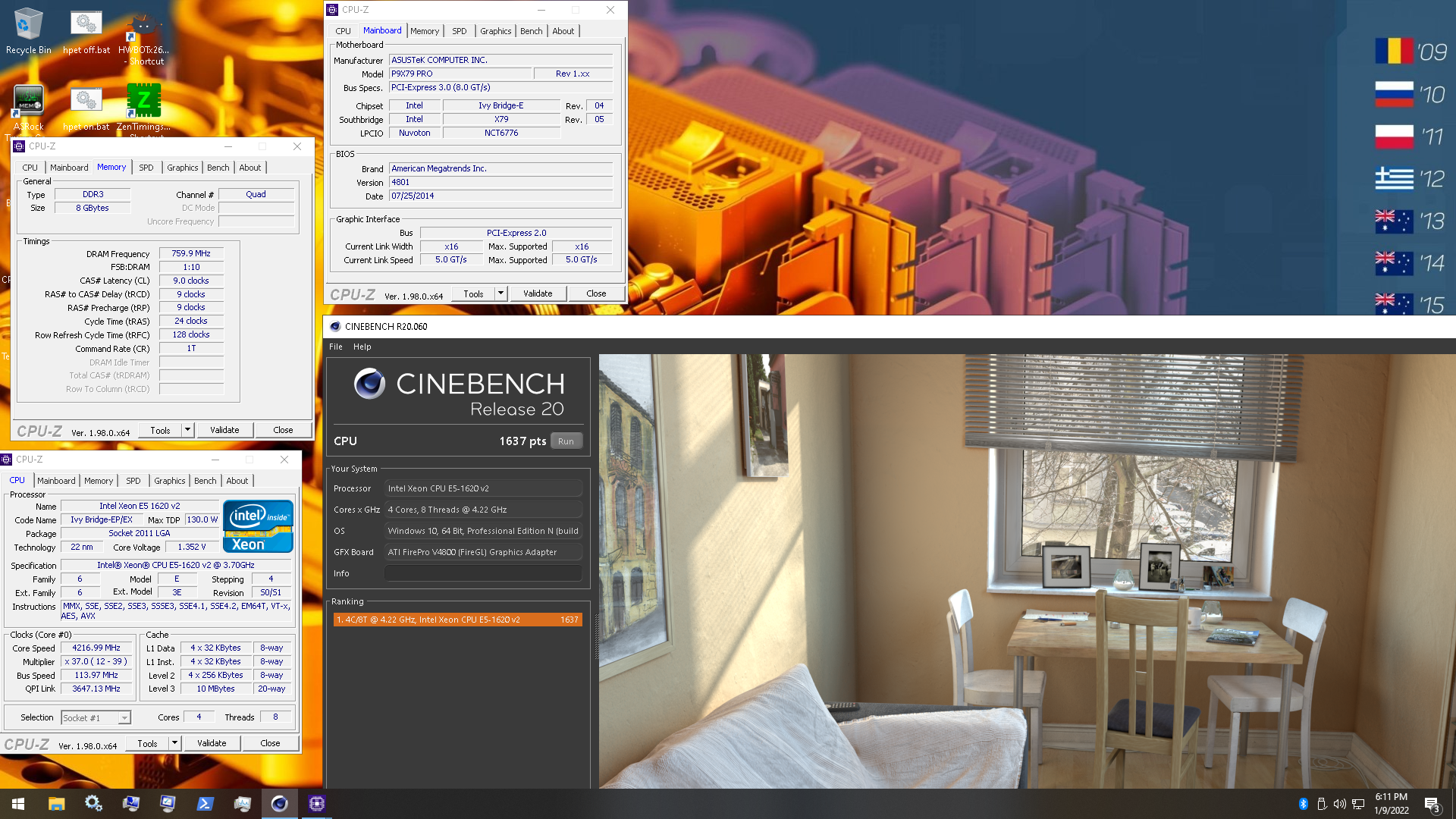Open About tab in Memory window

[x=250, y=168]
